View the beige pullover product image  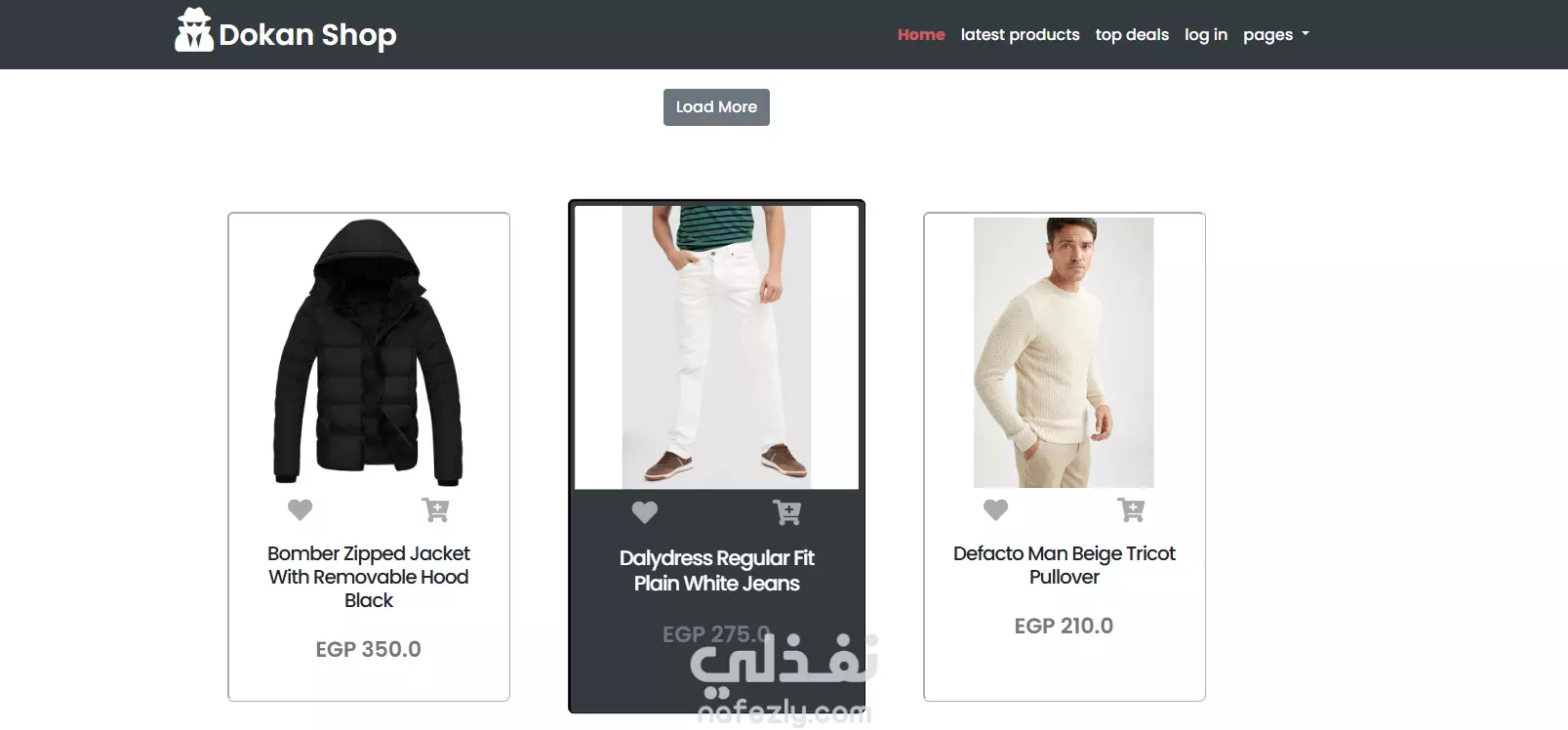[1064, 352]
